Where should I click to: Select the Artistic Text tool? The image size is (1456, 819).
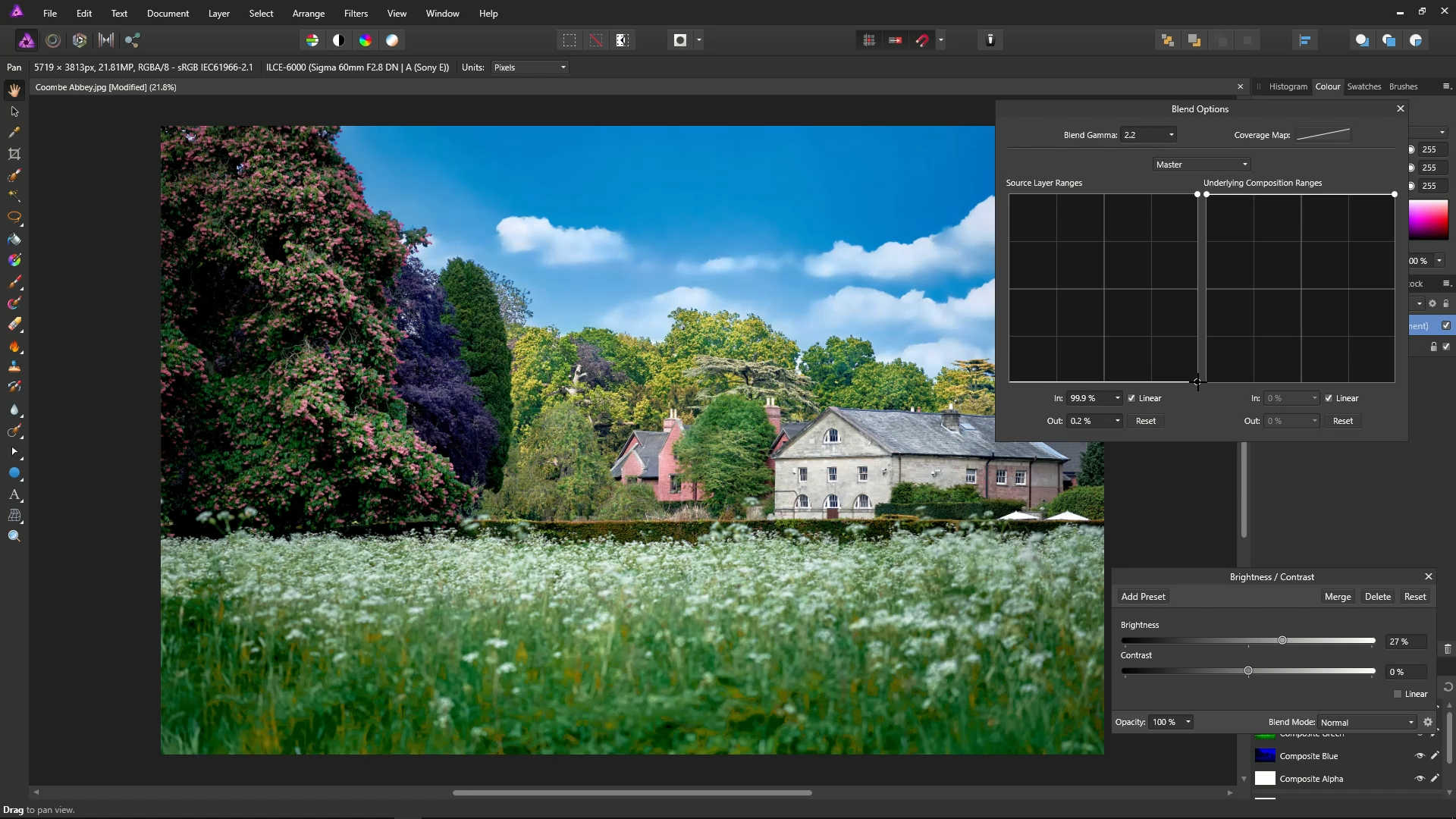pos(14,494)
